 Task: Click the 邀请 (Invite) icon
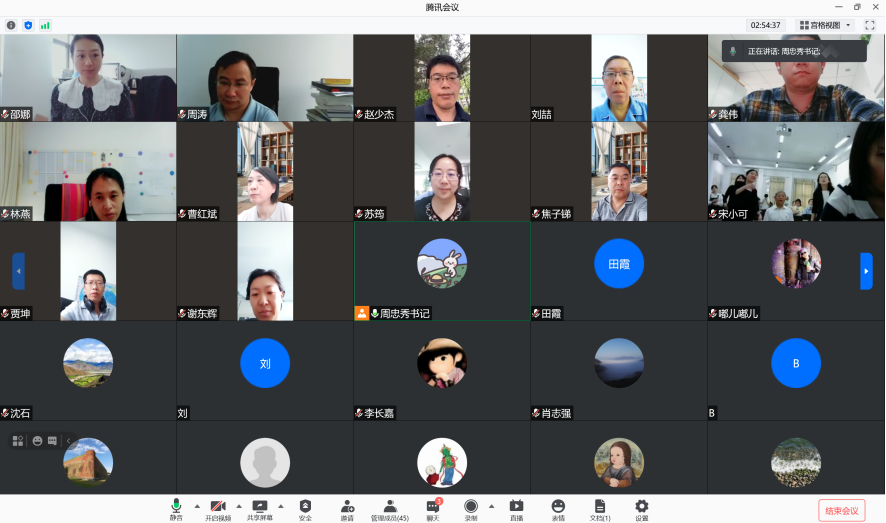(347, 508)
